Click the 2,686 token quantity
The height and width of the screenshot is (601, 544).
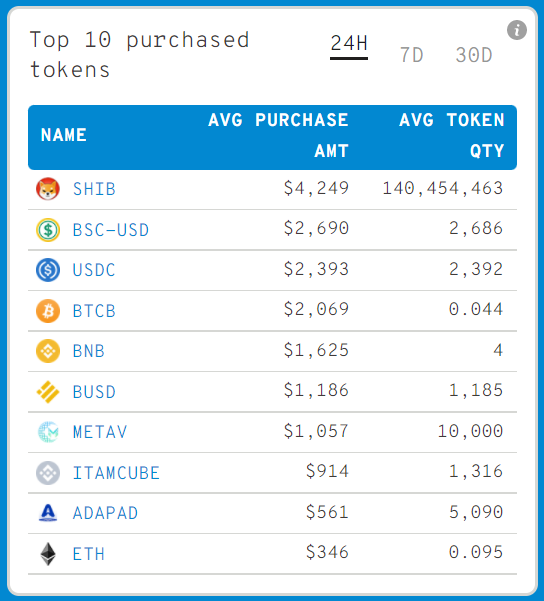476,228
